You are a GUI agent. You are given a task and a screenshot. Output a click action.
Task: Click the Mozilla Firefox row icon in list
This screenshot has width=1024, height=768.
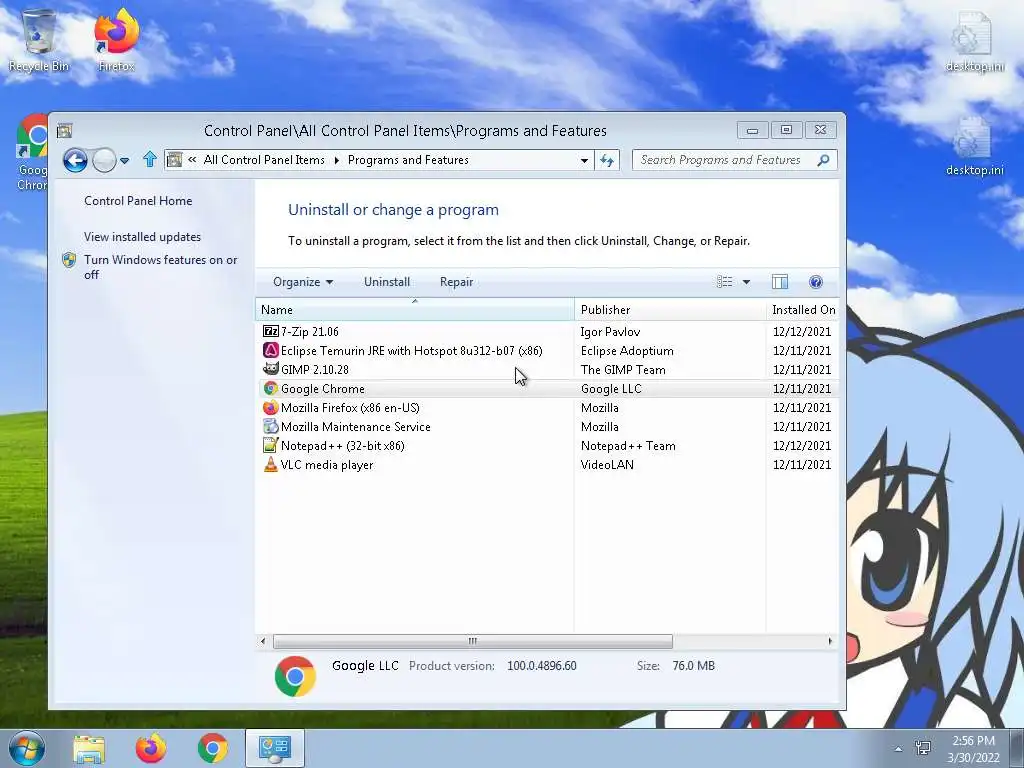(x=270, y=408)
